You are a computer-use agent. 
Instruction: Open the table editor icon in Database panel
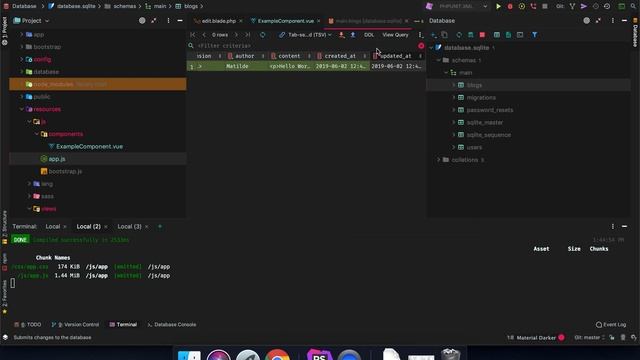pyautogui.click(x=497, y=35)
